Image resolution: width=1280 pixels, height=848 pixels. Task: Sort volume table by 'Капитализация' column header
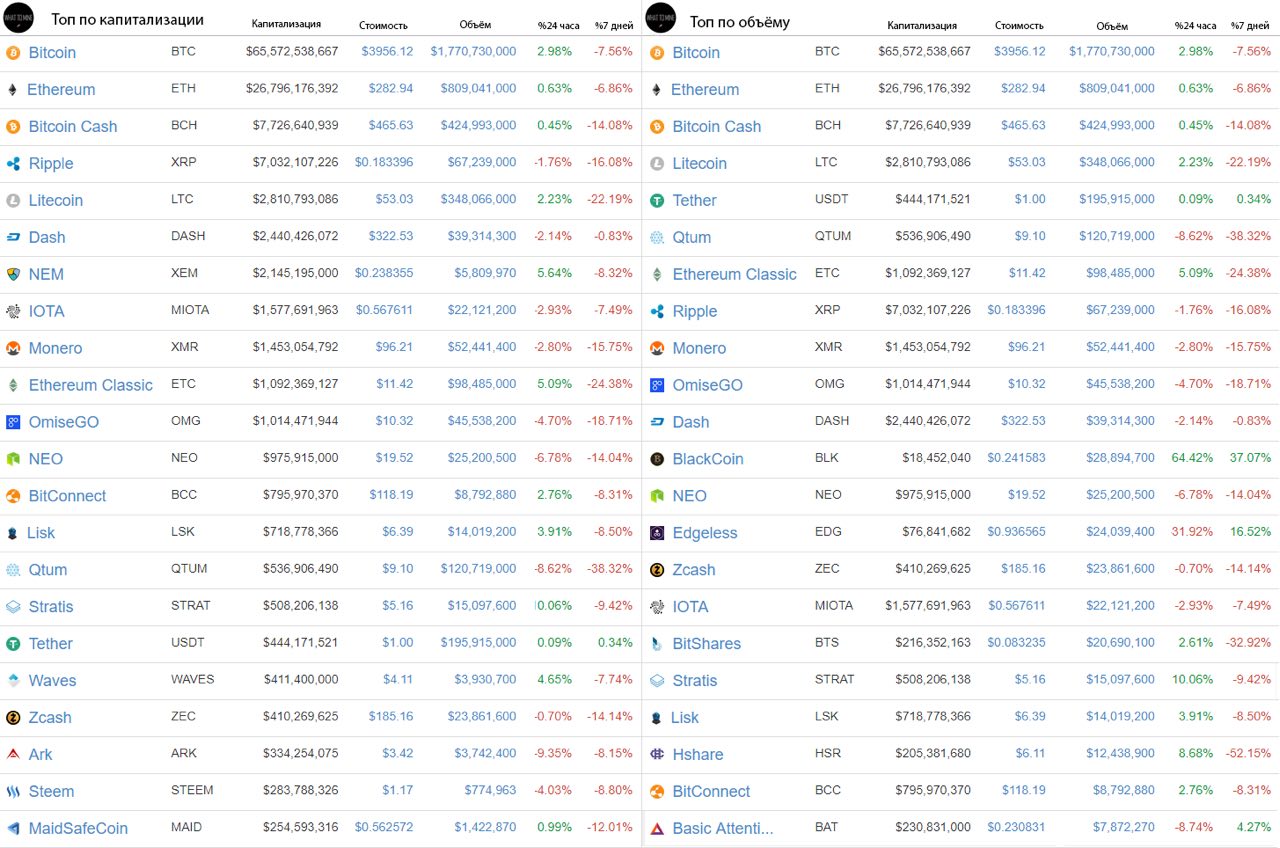tap(922, 25)
